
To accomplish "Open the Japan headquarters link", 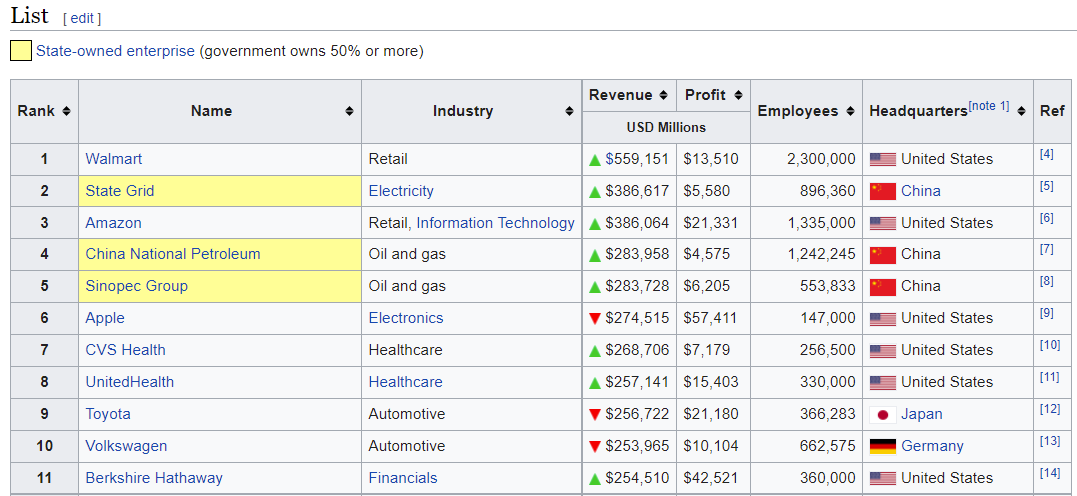I will pyautogui.click(x=922, y=414).
